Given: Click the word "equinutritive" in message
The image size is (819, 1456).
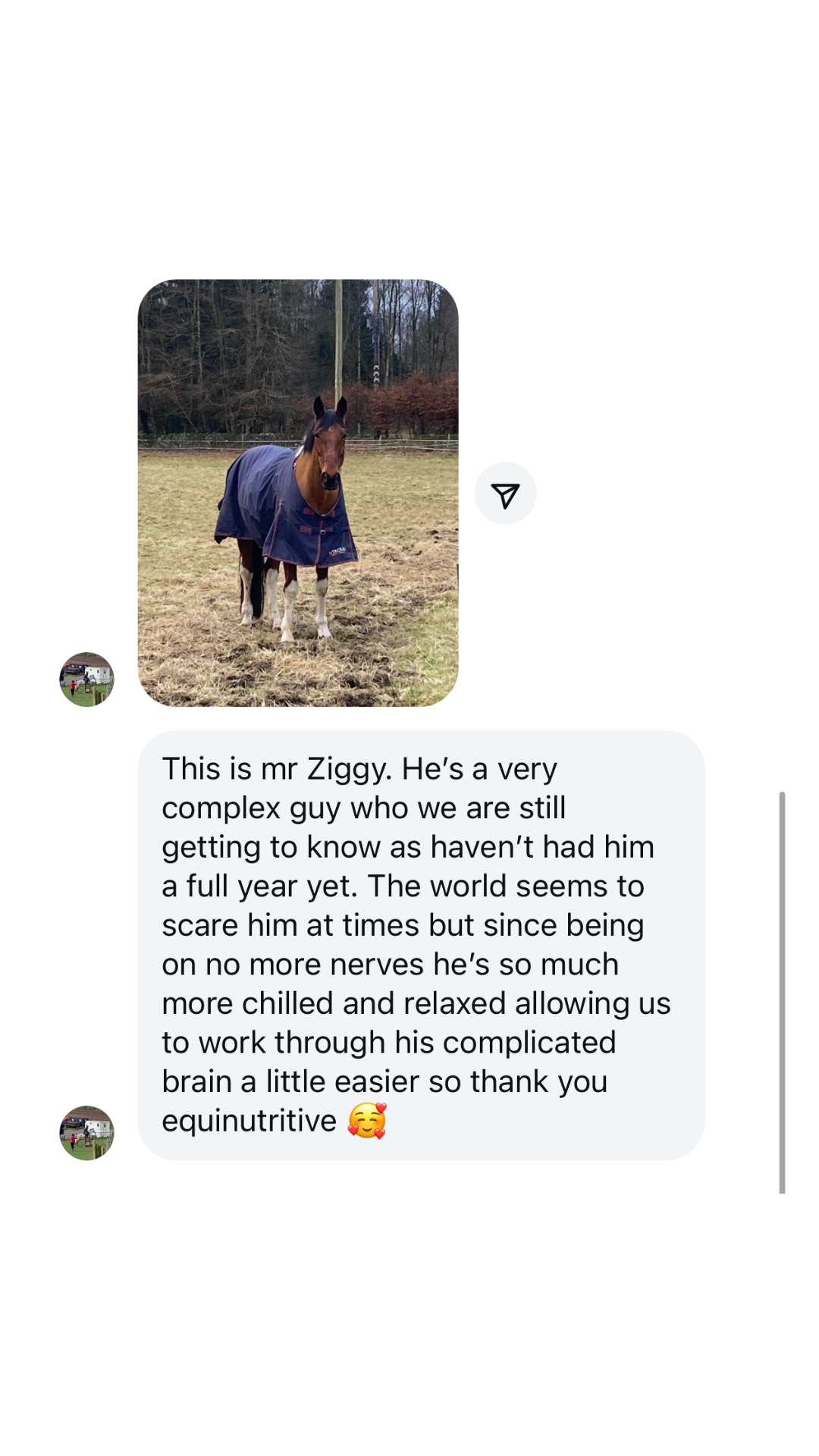Looking at the screenshot, I should (249, 1121).
